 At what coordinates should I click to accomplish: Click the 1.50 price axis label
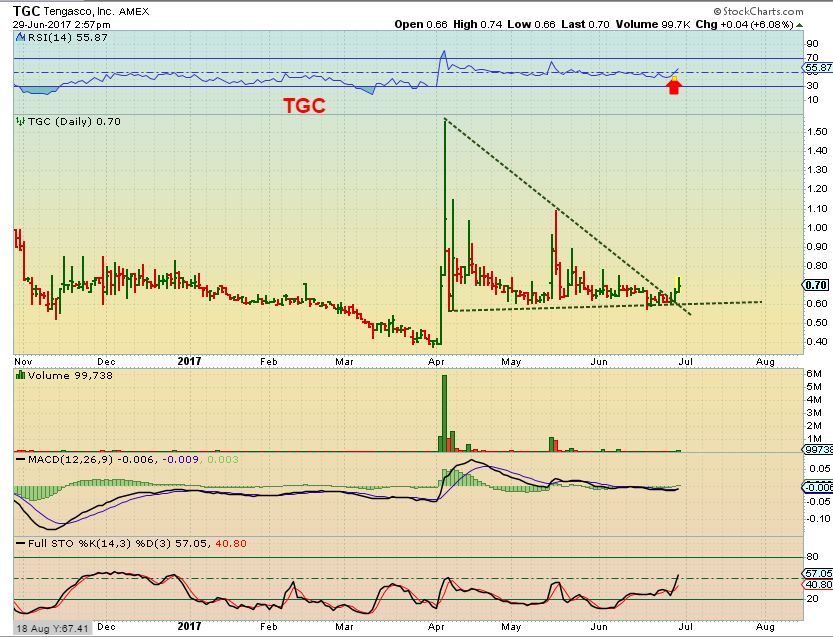click(817, 132)
